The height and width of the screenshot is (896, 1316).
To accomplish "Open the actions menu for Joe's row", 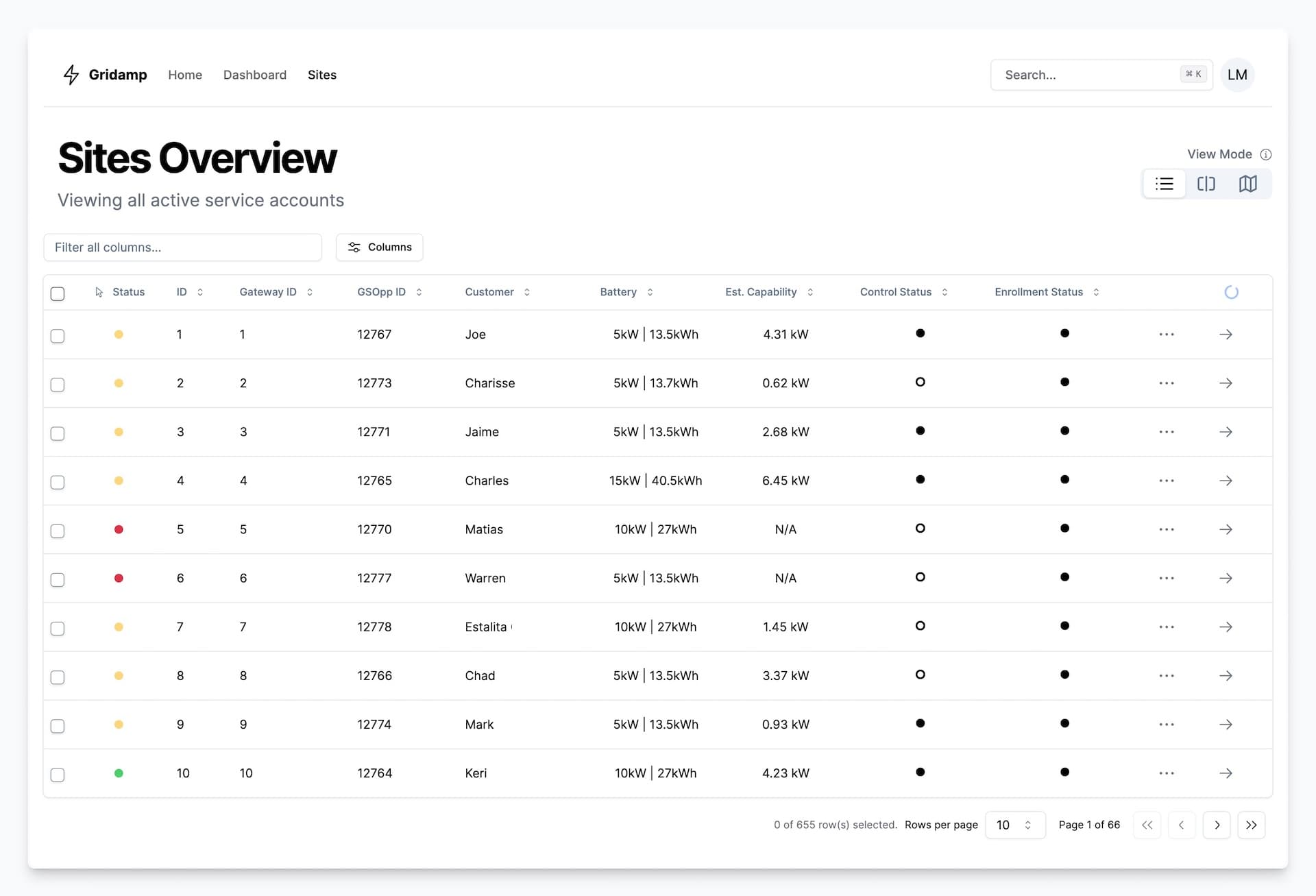I will pos(1167,335).
